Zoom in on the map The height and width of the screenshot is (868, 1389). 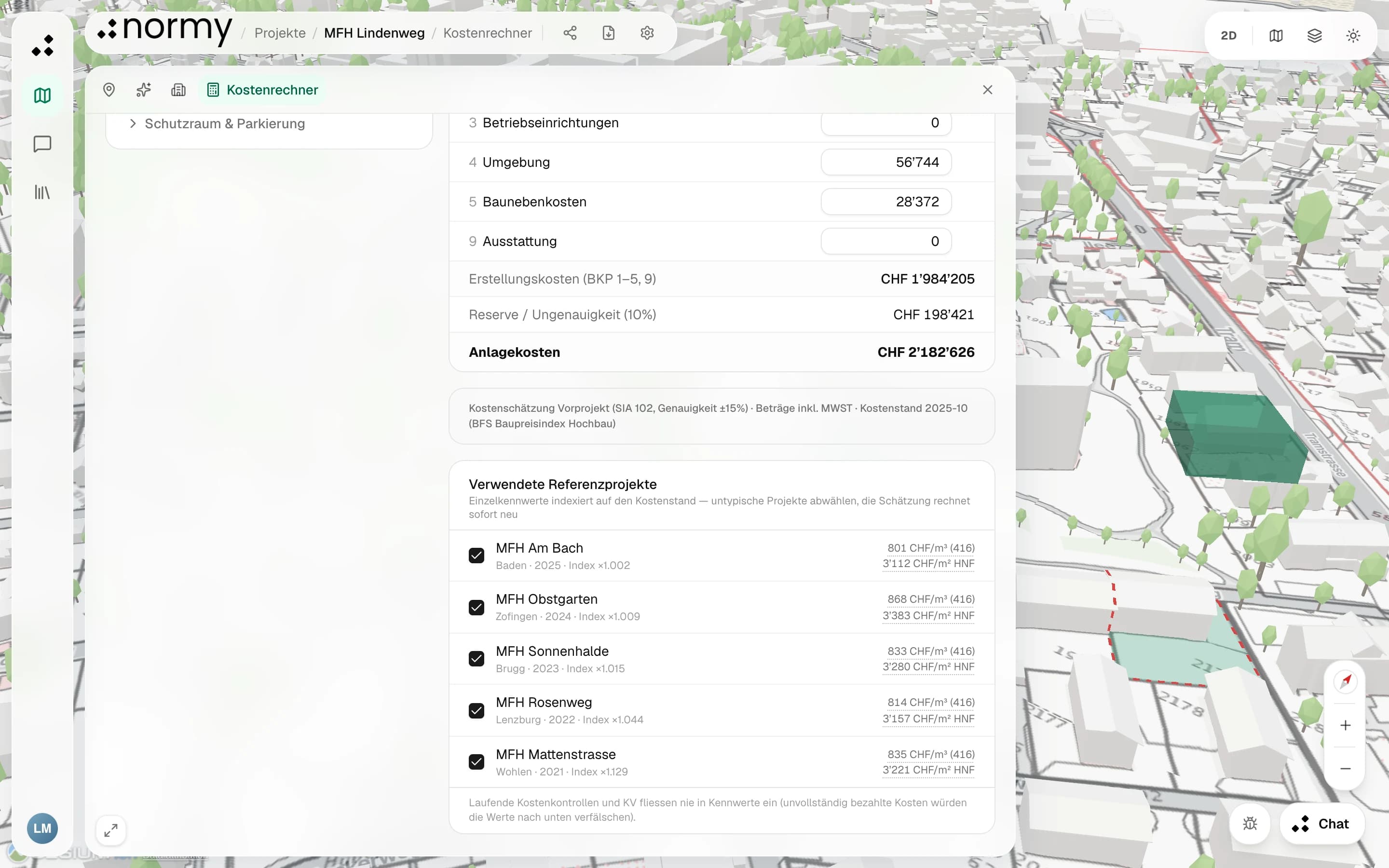coord(1346,725)
